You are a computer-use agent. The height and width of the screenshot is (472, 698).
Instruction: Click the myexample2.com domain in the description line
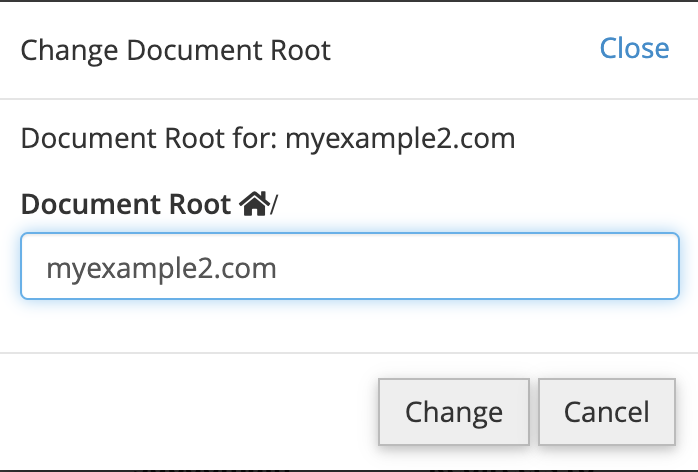click(400, 137)
